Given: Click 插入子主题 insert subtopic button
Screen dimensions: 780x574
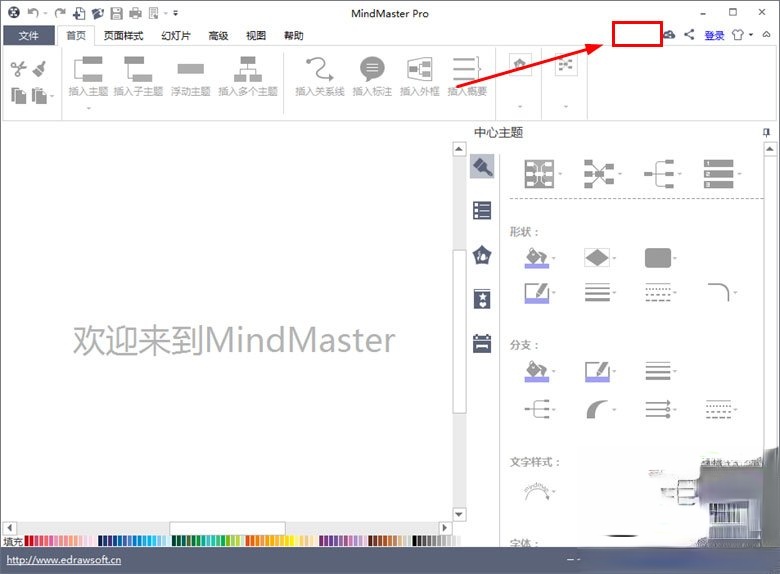Looking at the screenshot, I should (138, 76).
